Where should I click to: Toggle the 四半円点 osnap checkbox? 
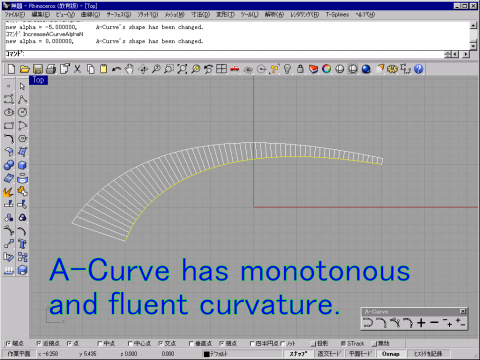[252, 343]
